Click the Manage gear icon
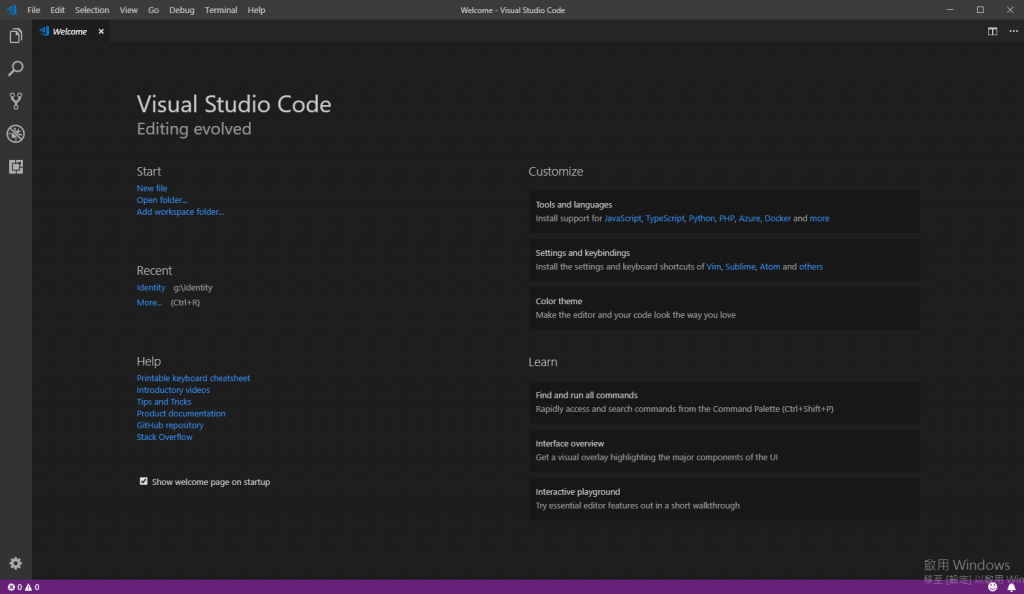Viewport: 1024px width, 594px height. click(x=16, y=564)
